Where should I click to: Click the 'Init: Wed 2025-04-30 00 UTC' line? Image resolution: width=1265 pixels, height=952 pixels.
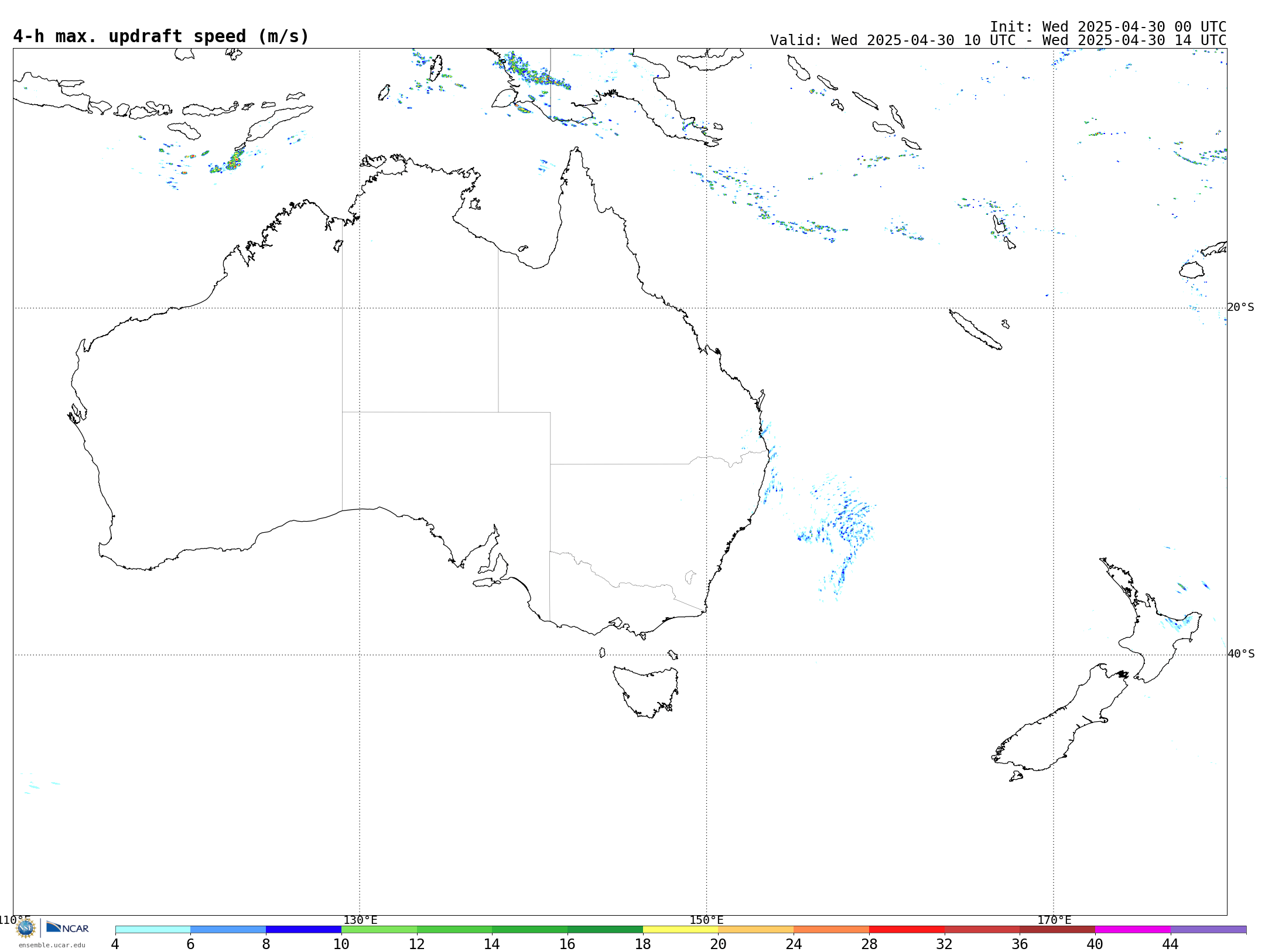1108,27
